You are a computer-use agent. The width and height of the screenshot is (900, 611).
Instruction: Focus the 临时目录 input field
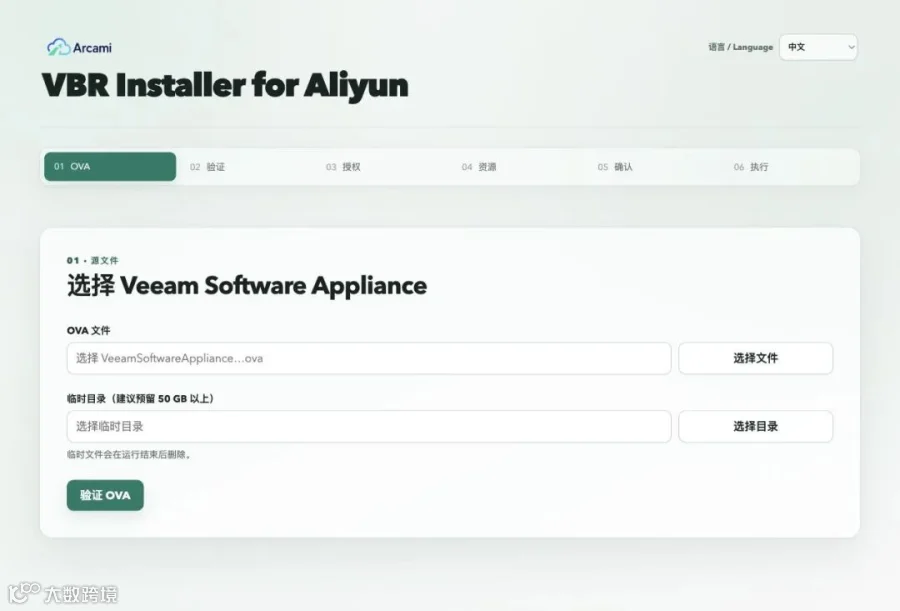(x=369, y=426)
